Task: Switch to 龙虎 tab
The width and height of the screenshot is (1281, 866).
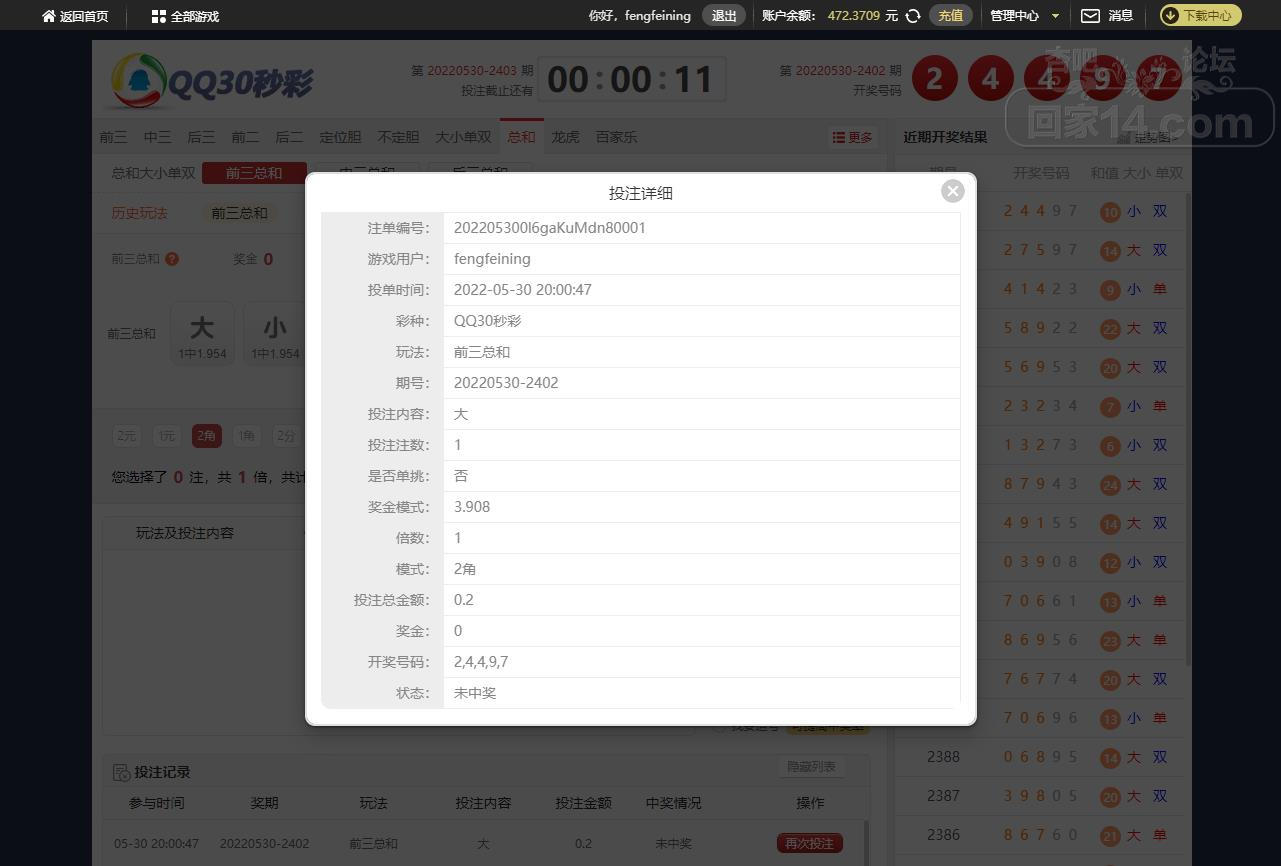Action: point(565,137)
